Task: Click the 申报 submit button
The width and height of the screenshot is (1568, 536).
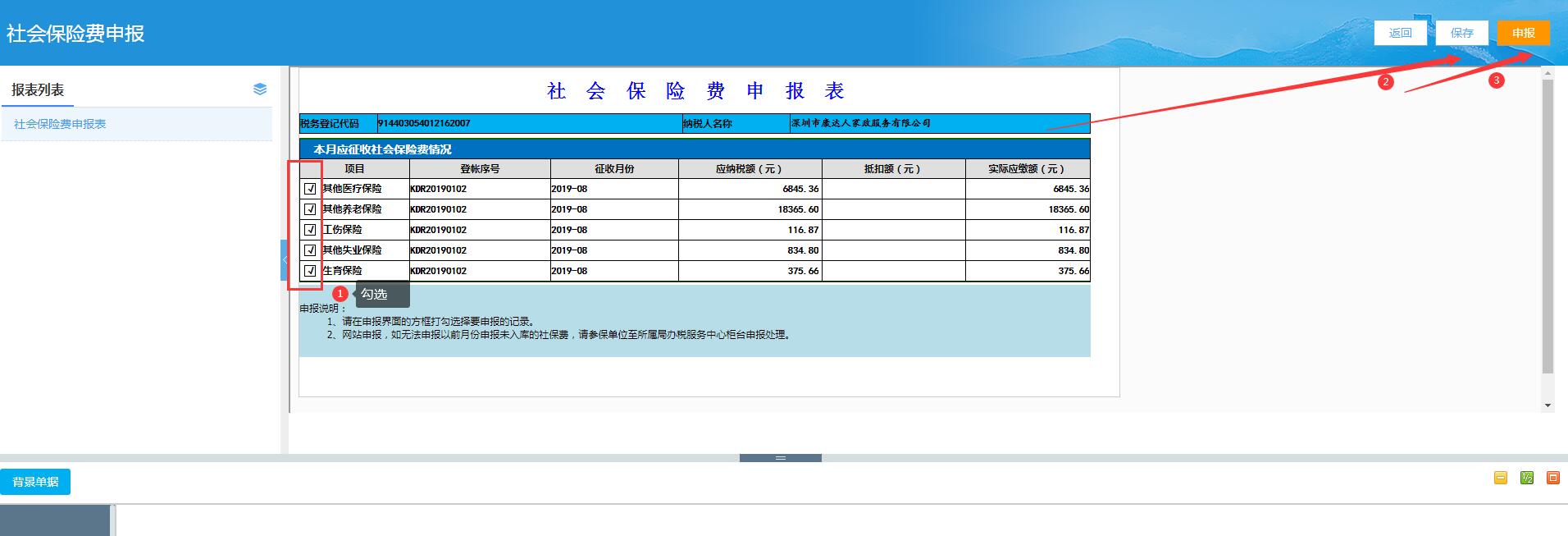Action: point(1523,33)
